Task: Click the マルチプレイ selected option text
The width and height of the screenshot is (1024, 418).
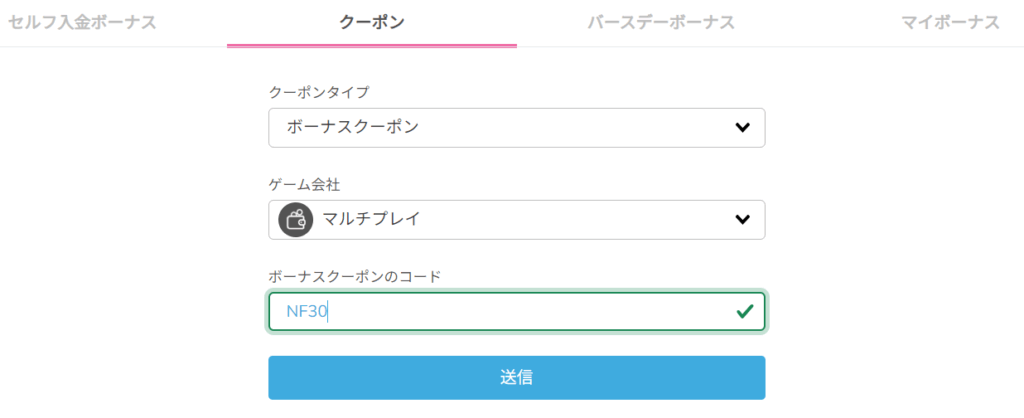Action: coord(370,220)
